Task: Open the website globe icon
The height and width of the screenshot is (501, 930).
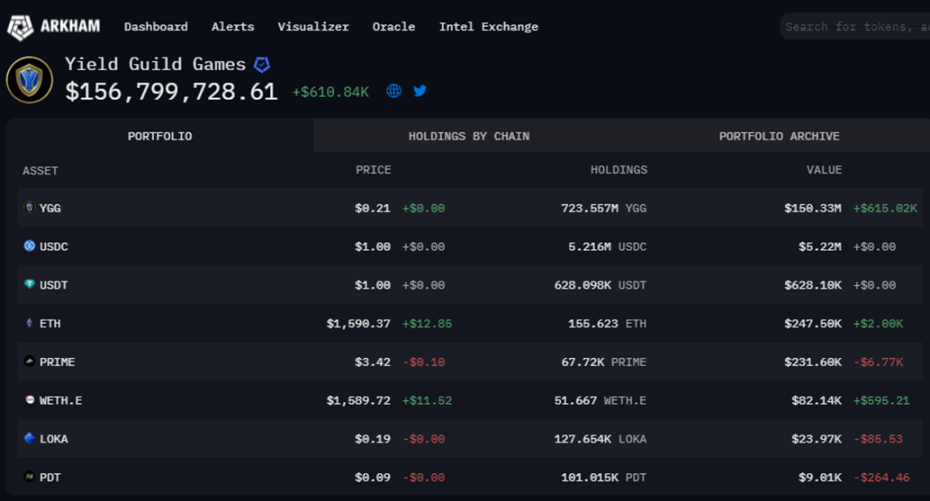Action: coord(394,91)
